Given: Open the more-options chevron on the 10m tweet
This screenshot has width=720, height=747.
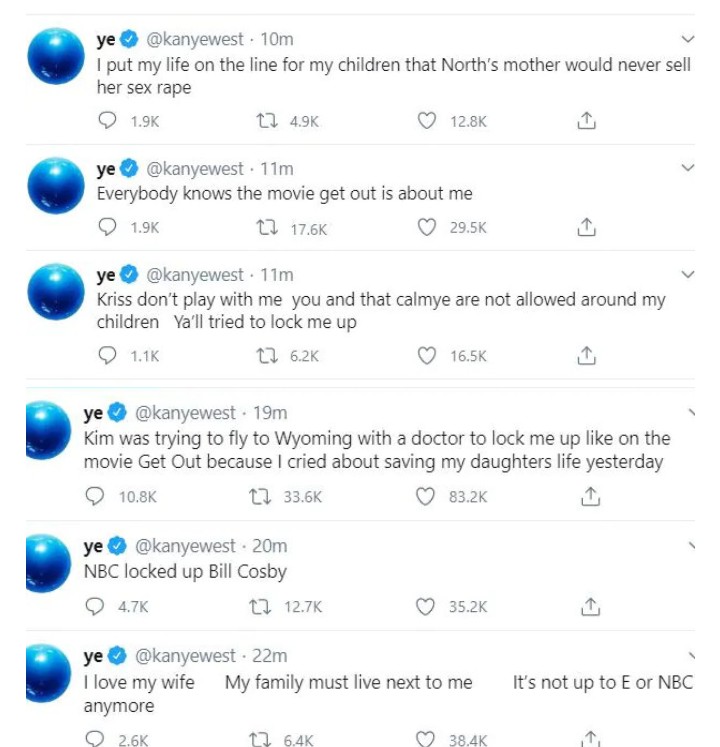Looking at the screenshot, I should tap(687, 39).
